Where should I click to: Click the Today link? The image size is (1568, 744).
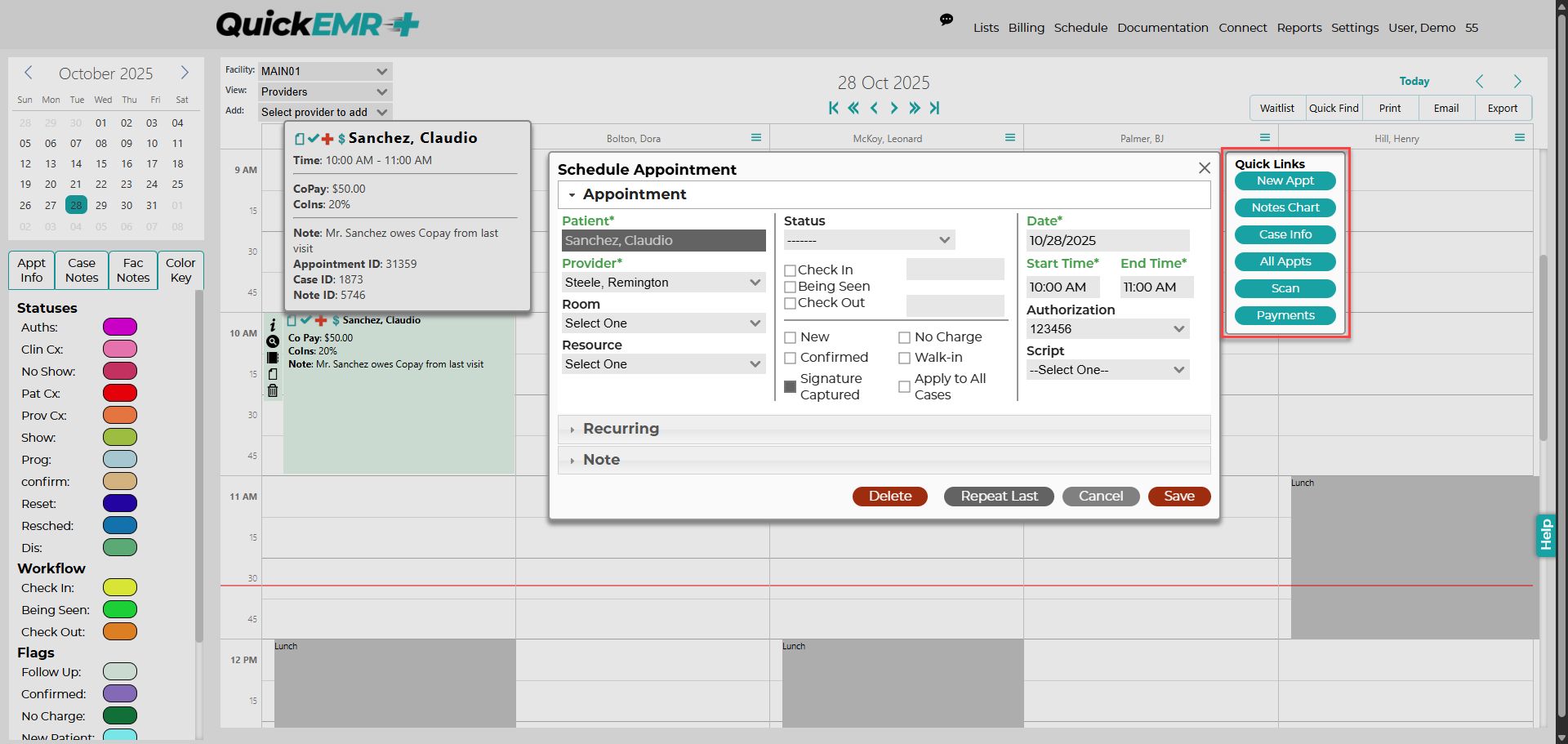1414,81
